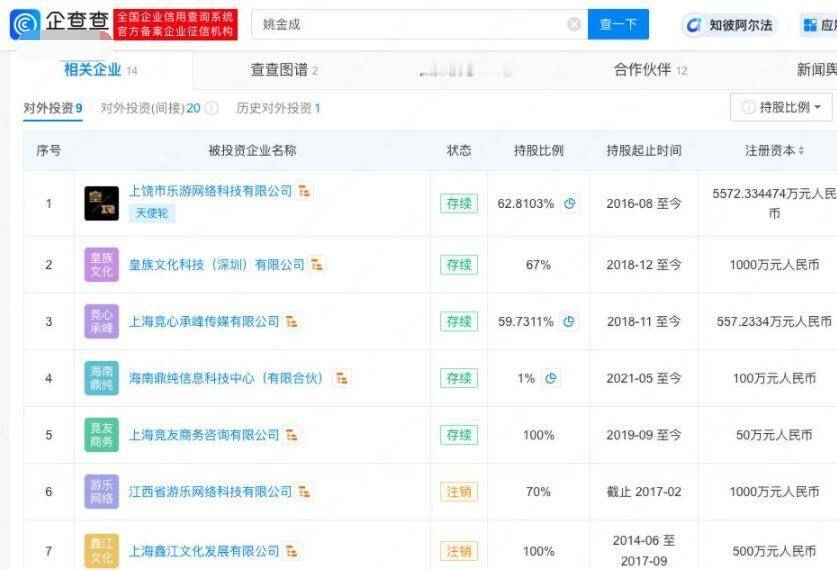The height and width of the screenshot is (570, 837).
Task: Click 注销 status of 江西省游乐网络科技
Action: point(459,492)
